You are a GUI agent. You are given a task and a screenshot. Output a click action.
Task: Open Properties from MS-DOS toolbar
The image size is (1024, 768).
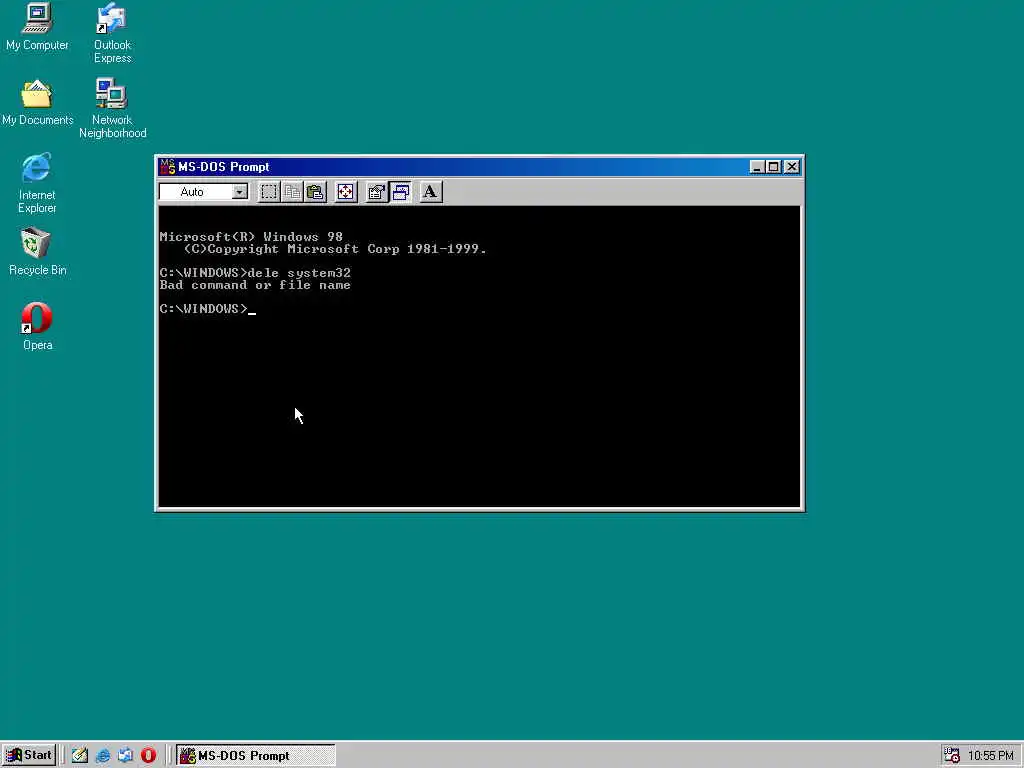(x=376, y=192)
